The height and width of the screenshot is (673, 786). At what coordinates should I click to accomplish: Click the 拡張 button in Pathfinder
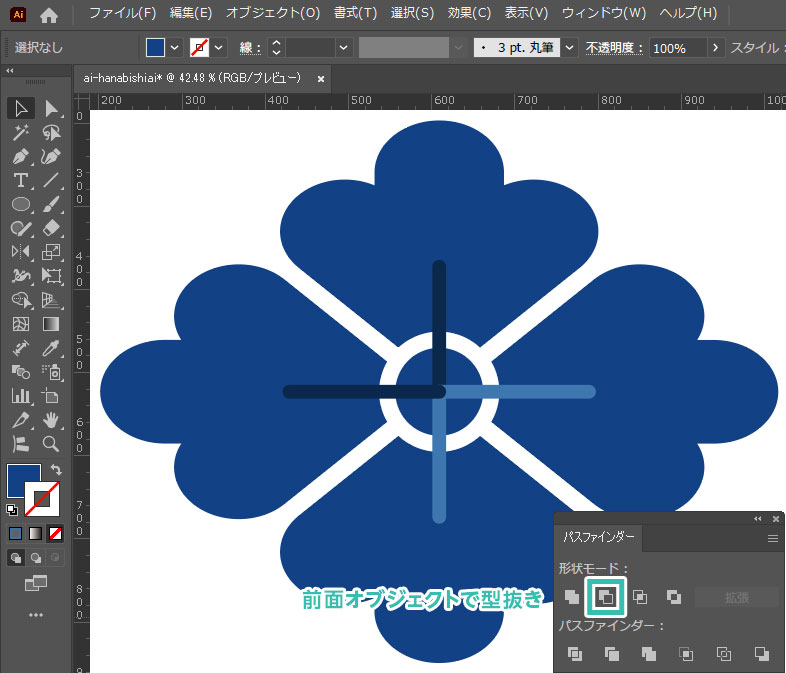pos(736,597)
